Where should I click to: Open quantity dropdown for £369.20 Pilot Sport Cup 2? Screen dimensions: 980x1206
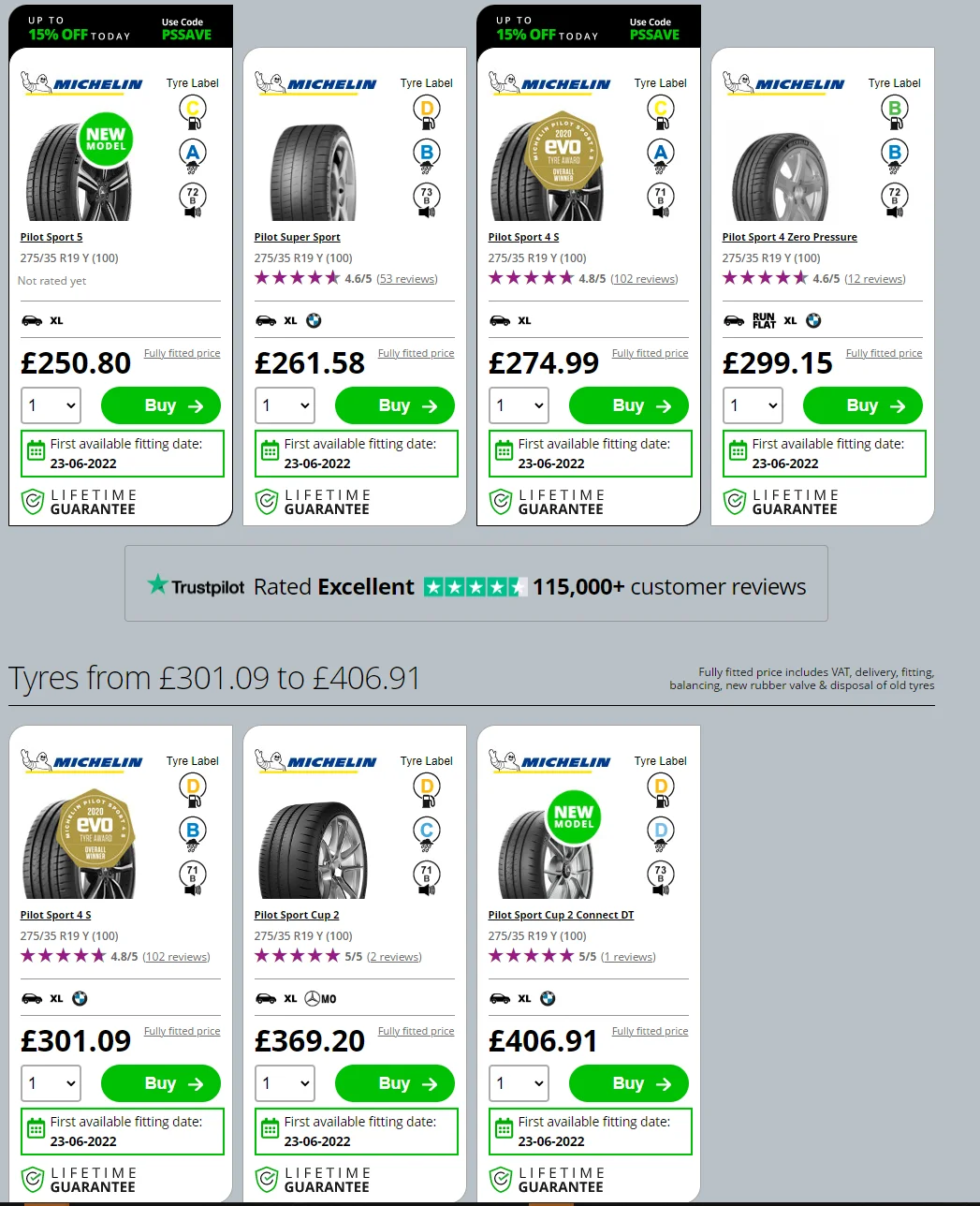tap(285, 1083)
